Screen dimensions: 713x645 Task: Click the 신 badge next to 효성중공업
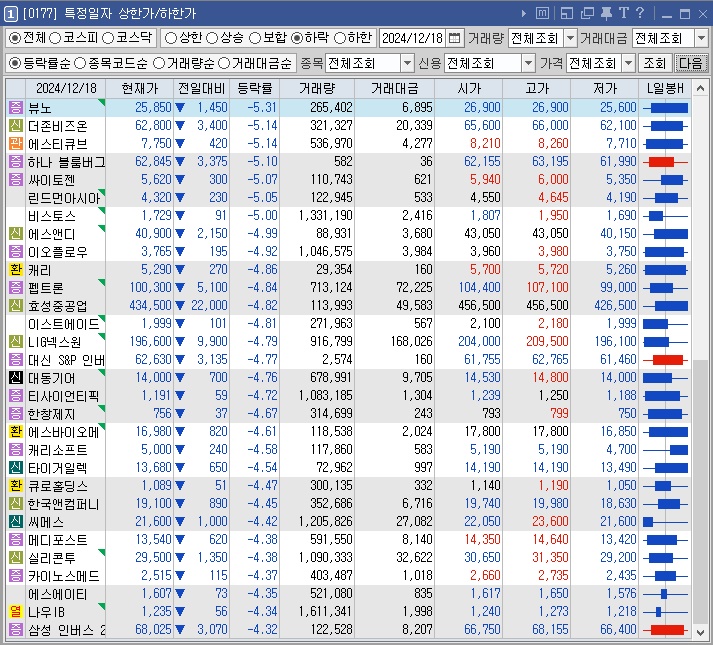(15, 306)
